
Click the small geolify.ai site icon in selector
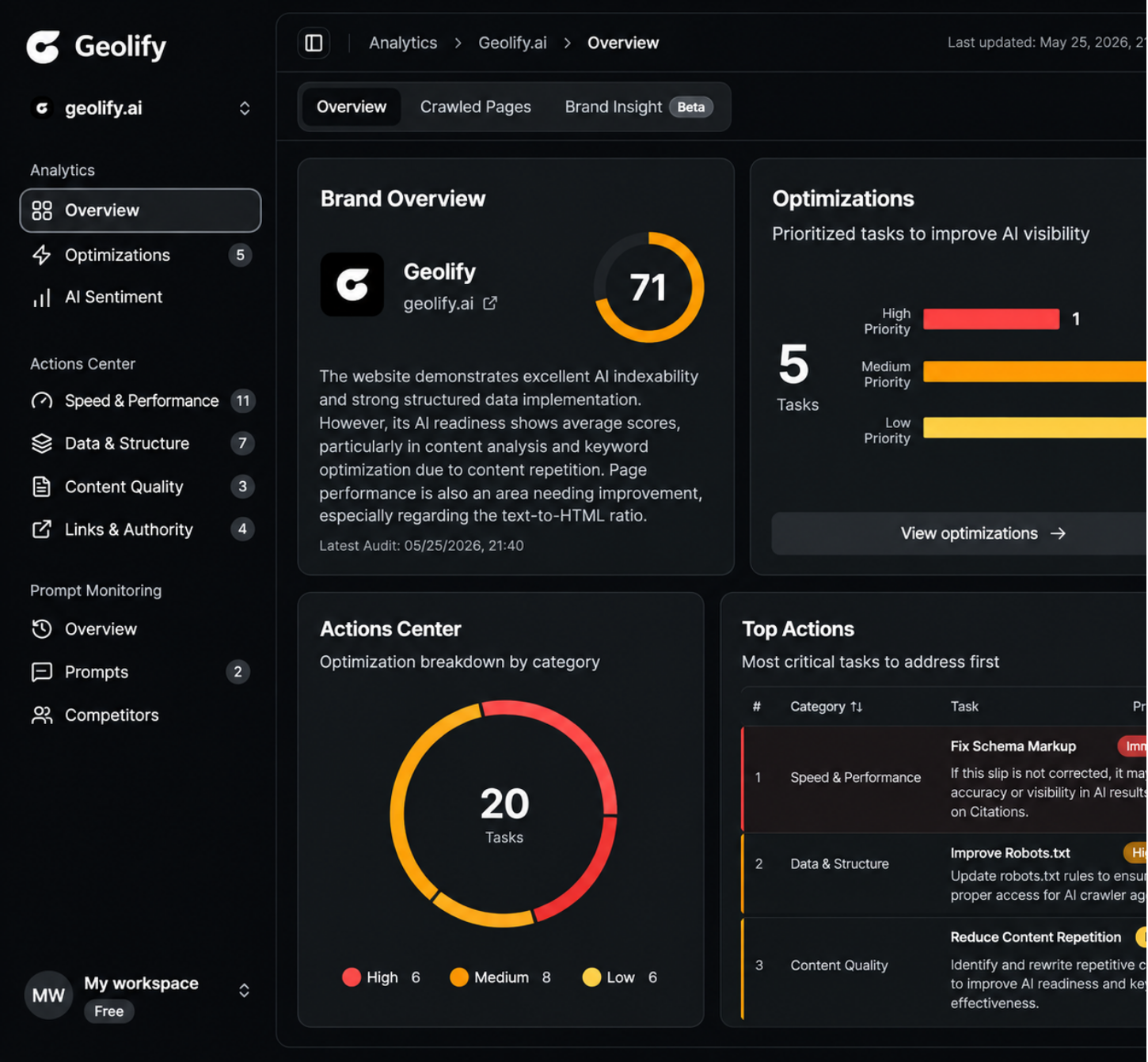pos(42,108)
